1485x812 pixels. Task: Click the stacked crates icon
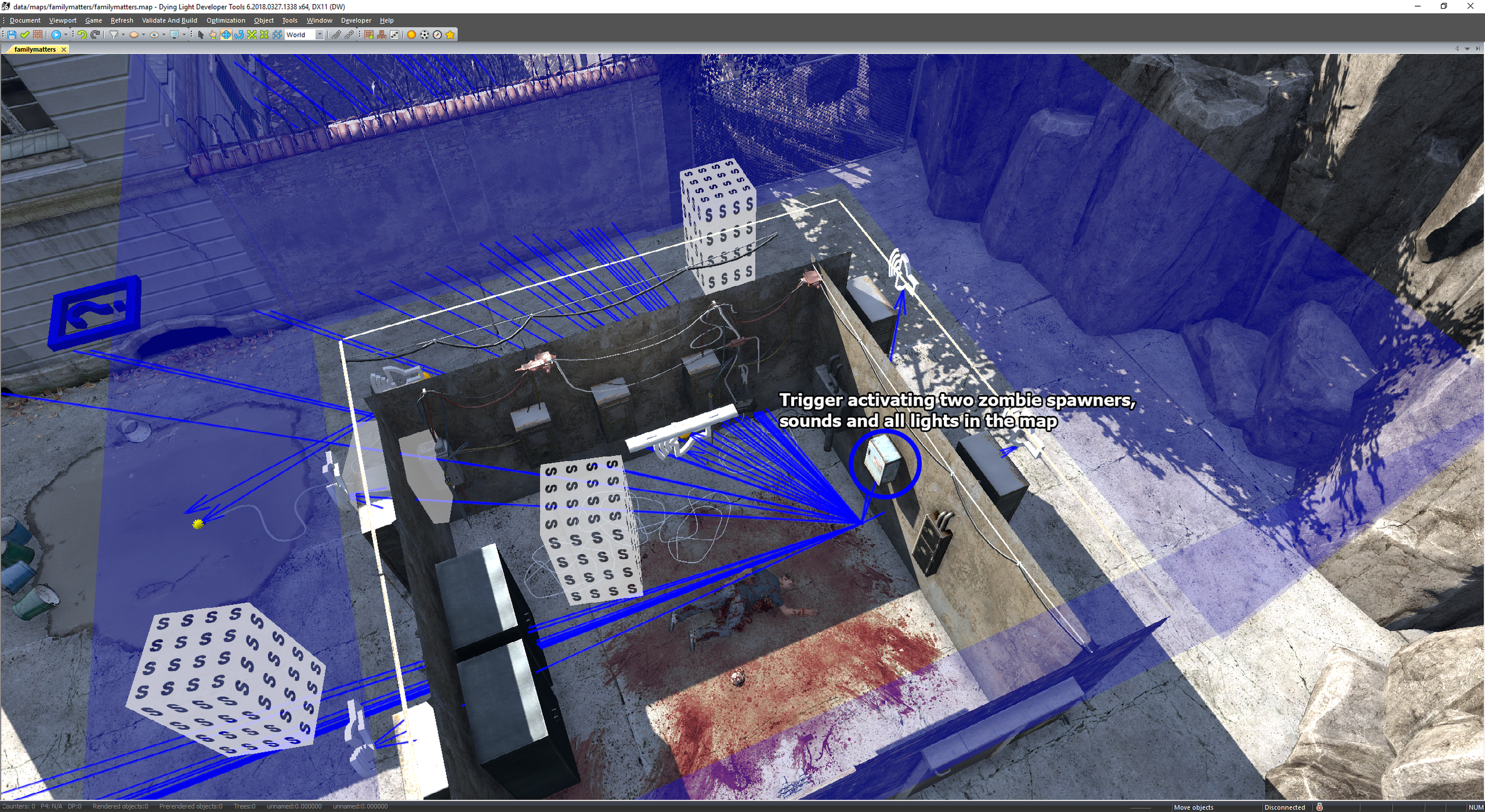(381, 34)
